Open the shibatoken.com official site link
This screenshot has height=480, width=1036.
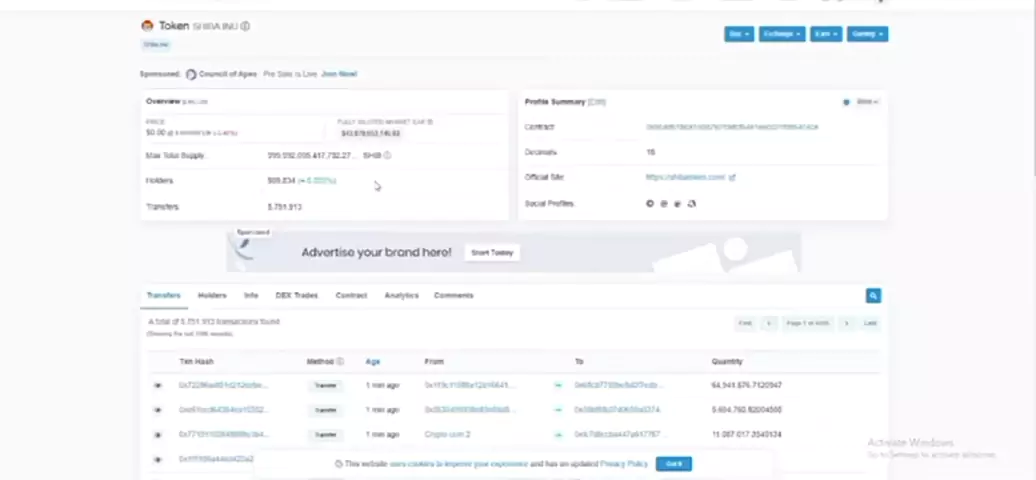tap(685, 178)
